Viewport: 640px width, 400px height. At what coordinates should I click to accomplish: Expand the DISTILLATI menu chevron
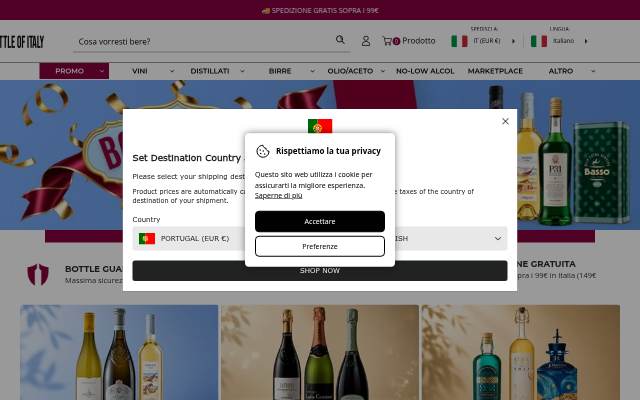coord(242,71)
